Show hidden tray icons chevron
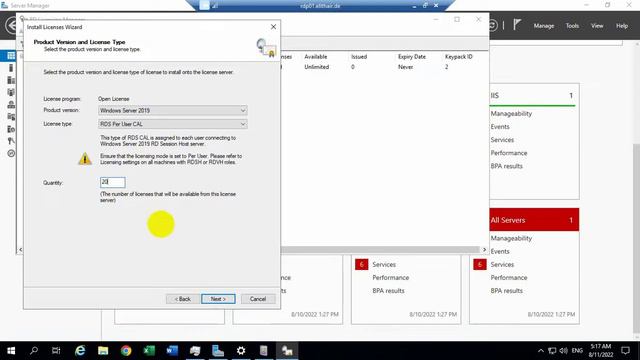This screenshot has width=640, height=360. tap(541, 351)
